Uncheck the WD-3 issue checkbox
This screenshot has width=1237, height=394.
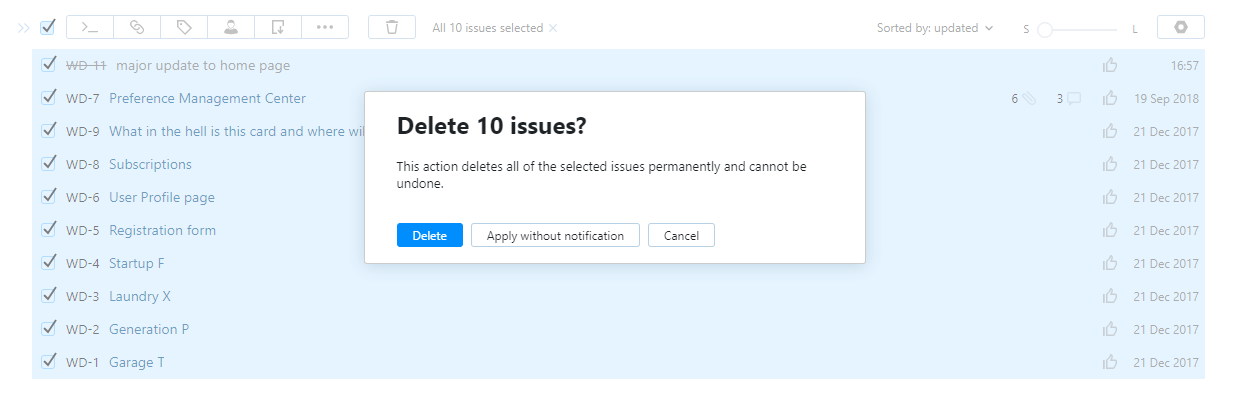click(x=48, y=296)
